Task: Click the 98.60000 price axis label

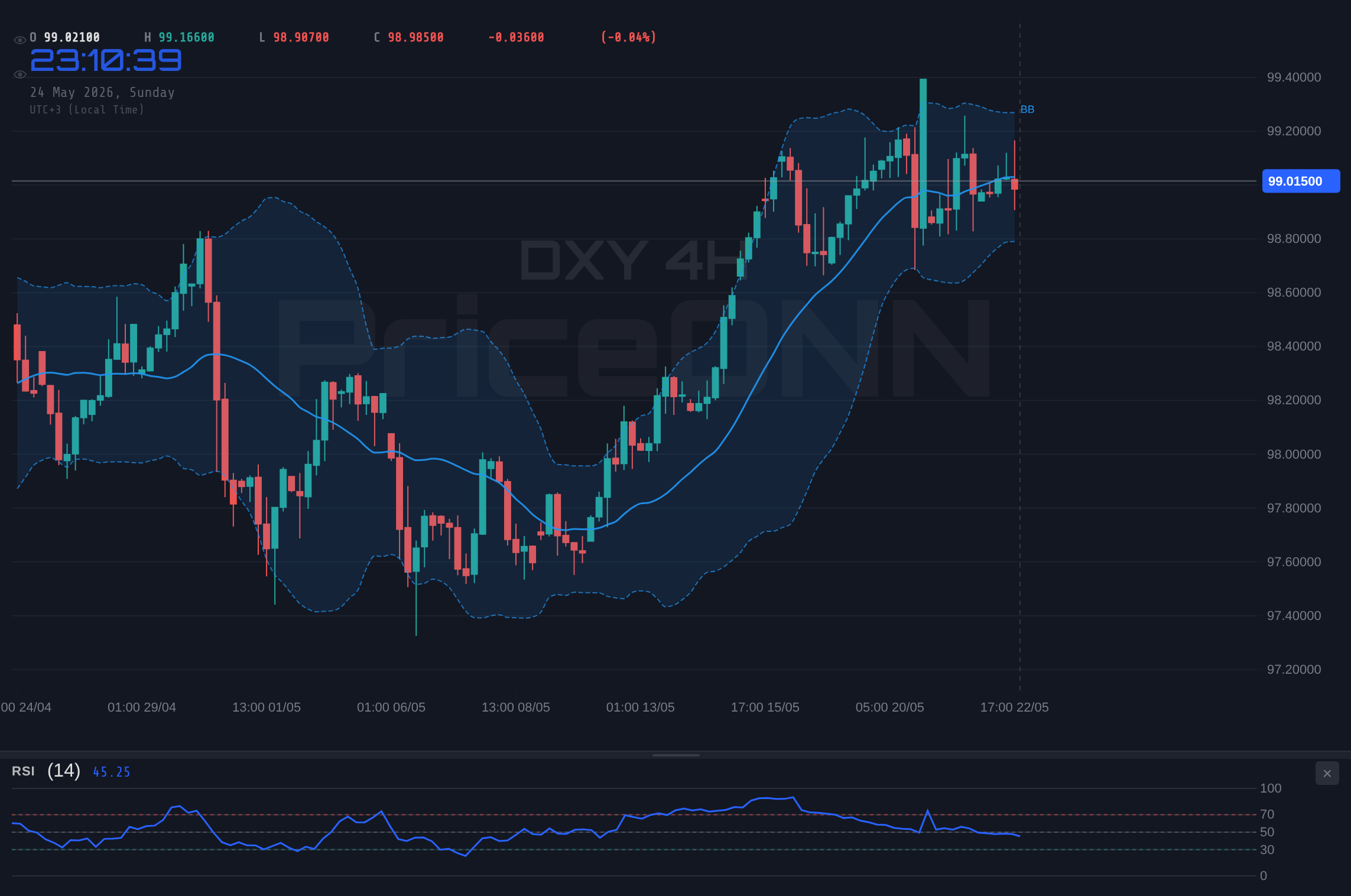Action: point(1294,293)
